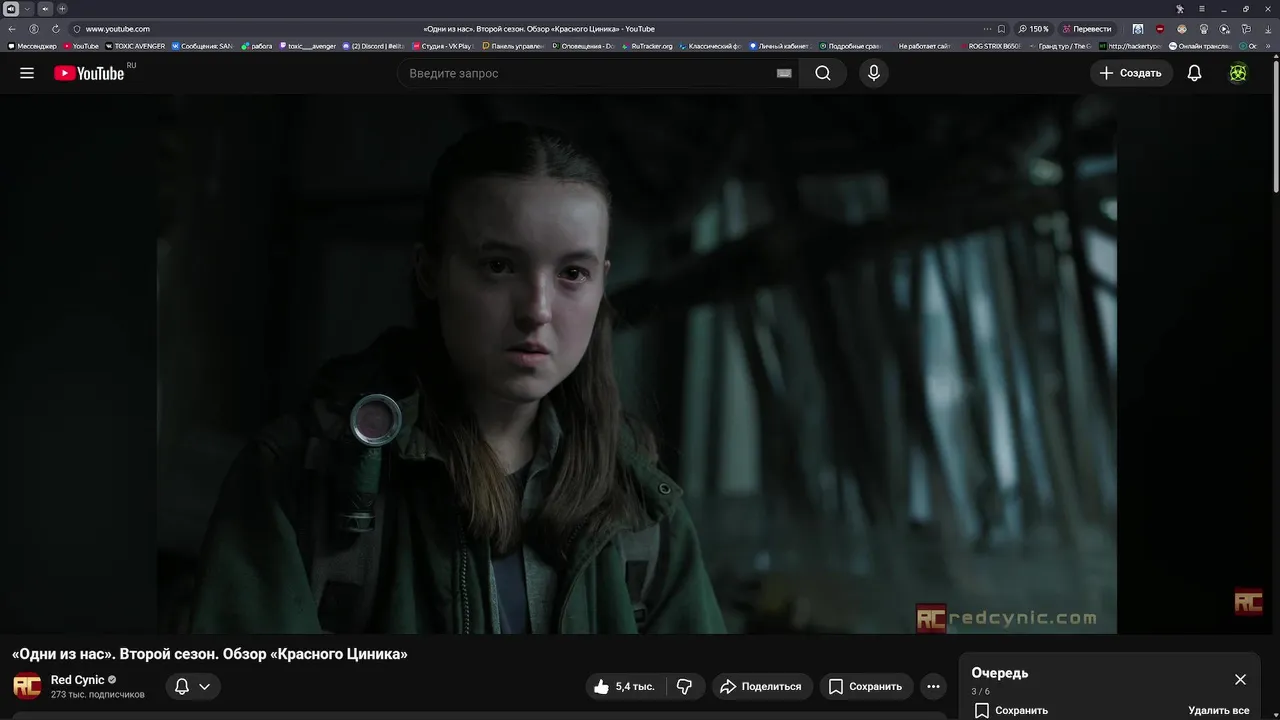Reload the current page
The image size is (1280, 720).
[55, 29]
